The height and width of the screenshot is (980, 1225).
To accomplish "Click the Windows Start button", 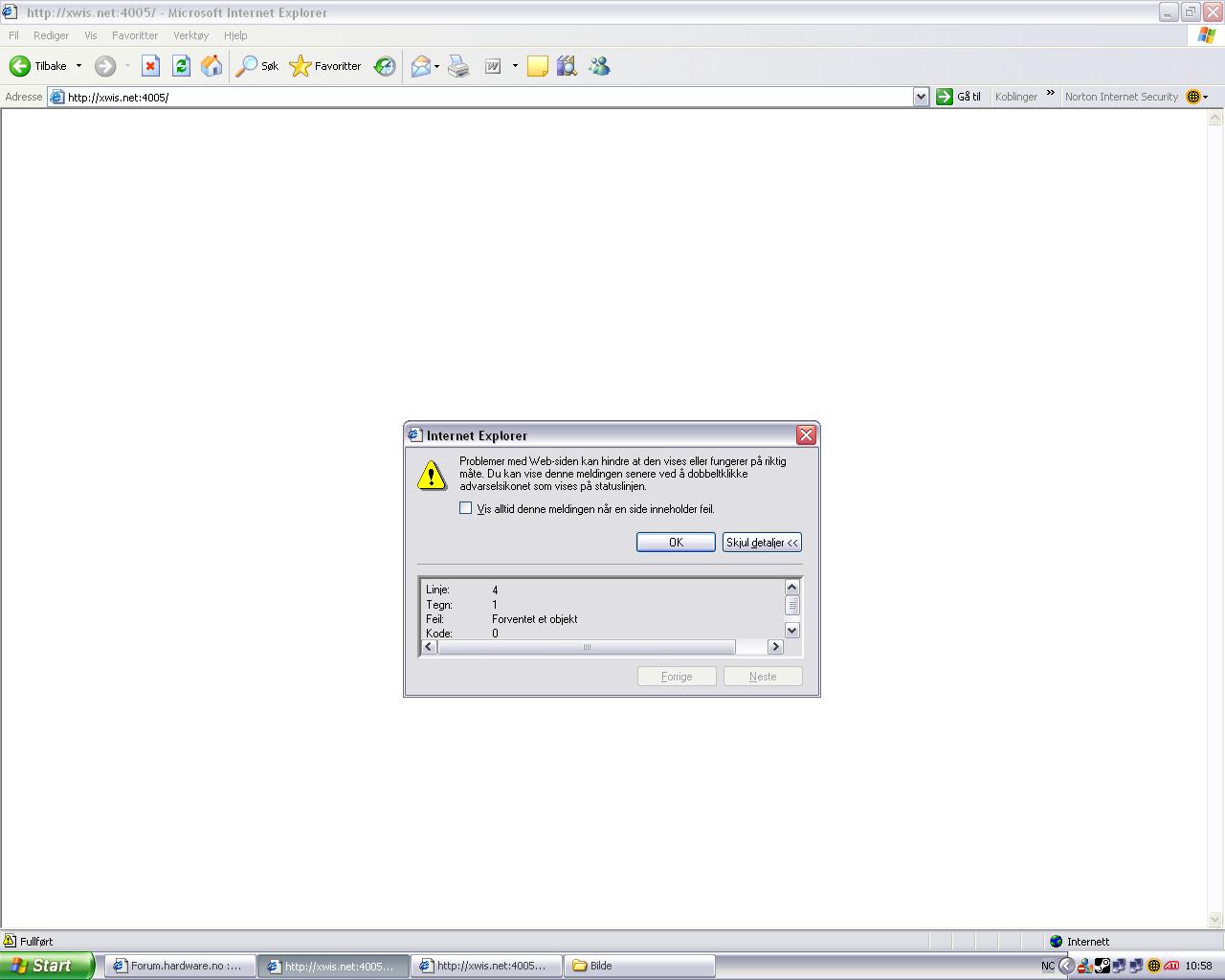I will pos(47,966).
